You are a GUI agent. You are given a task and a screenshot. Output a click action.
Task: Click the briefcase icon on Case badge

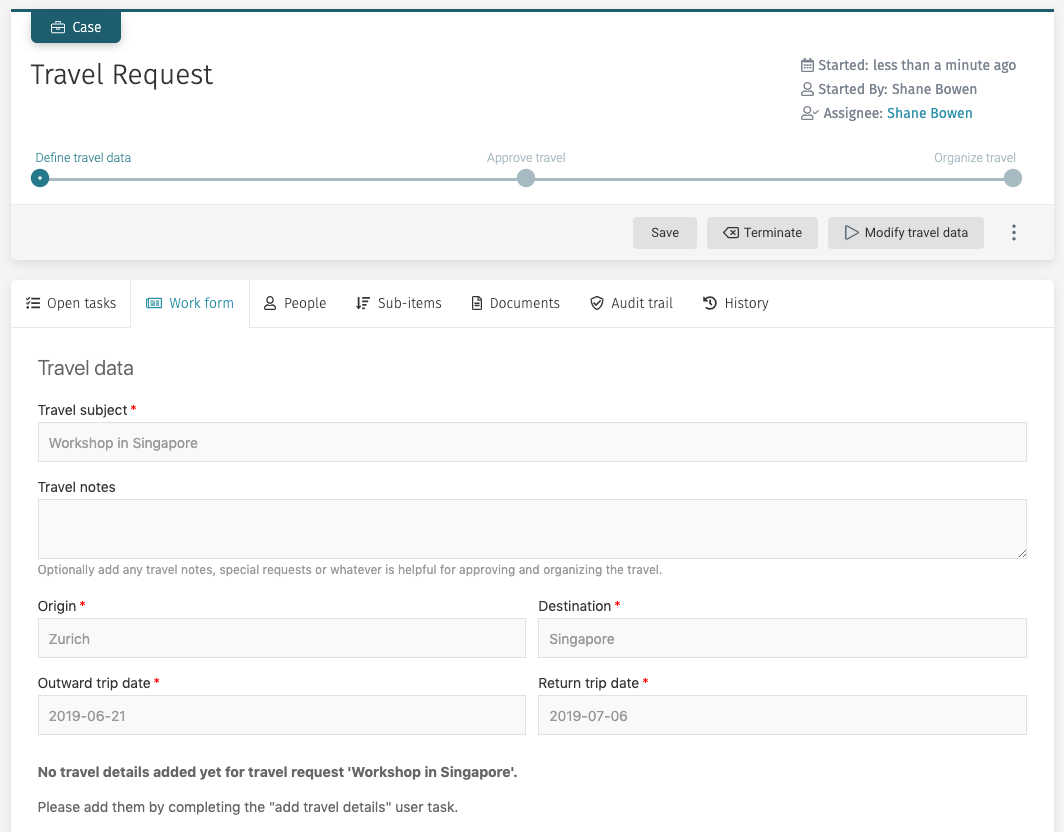[58, 28]
